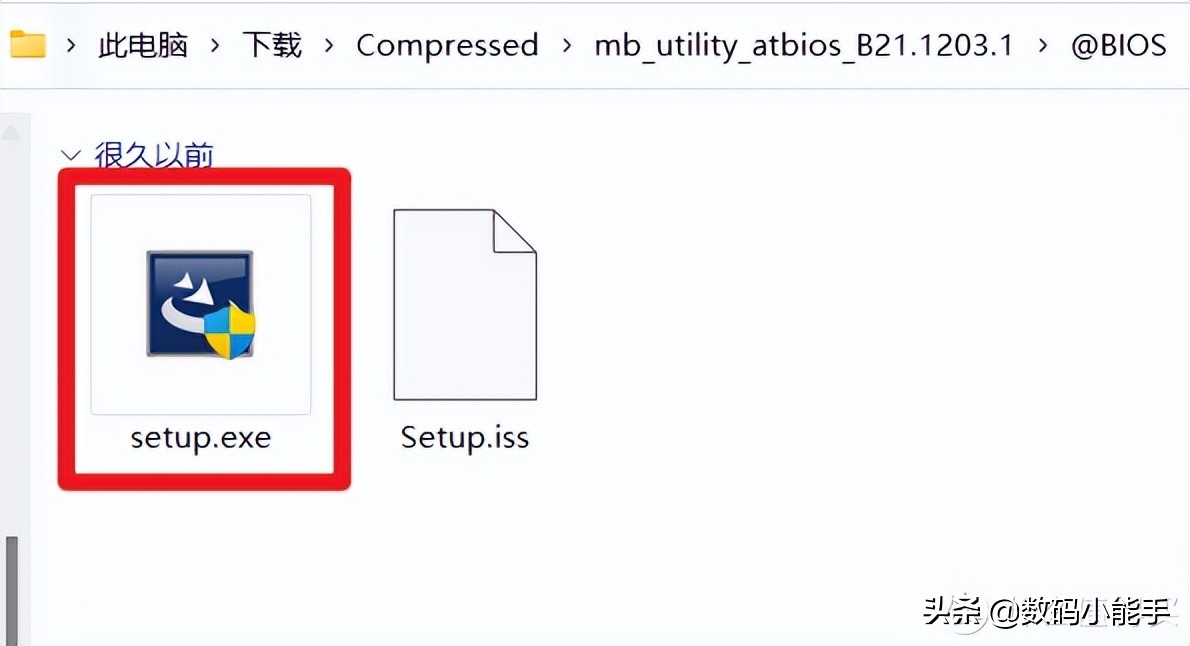1190x646 pixels.
Task: Click the Setup.iss file name label
Action: [464, 438]
